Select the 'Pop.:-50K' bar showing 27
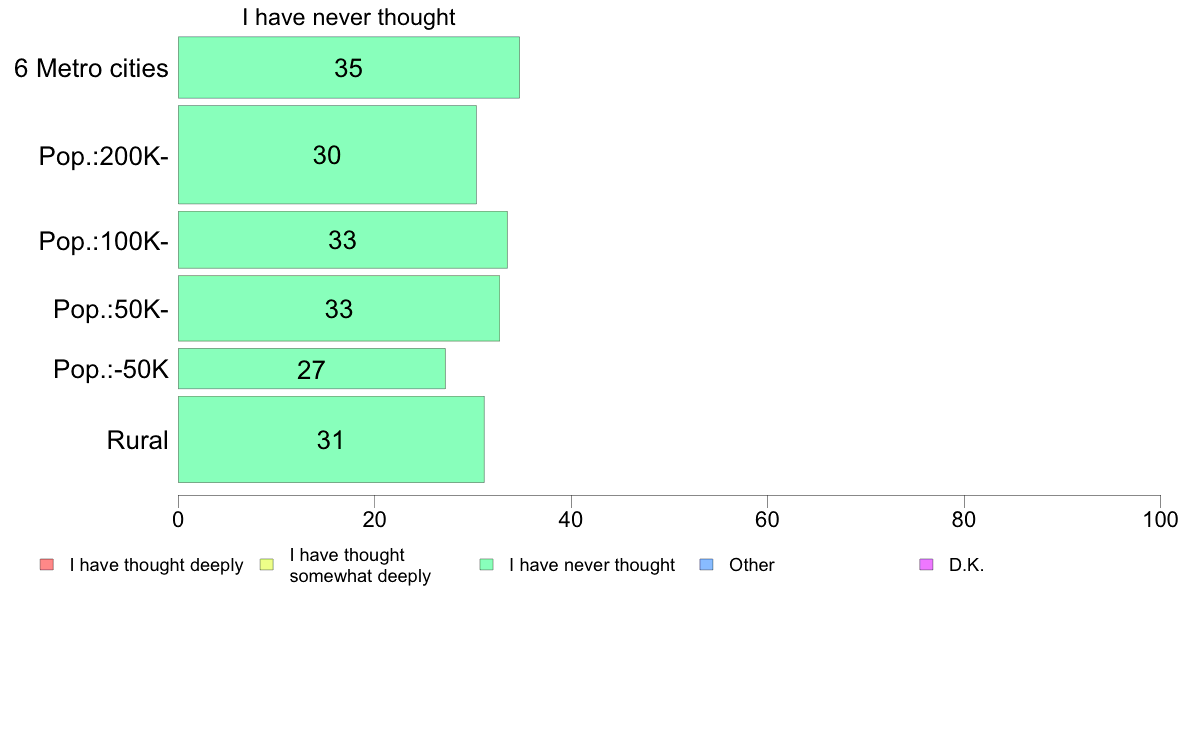1188x736 pixels. point(311,369)
